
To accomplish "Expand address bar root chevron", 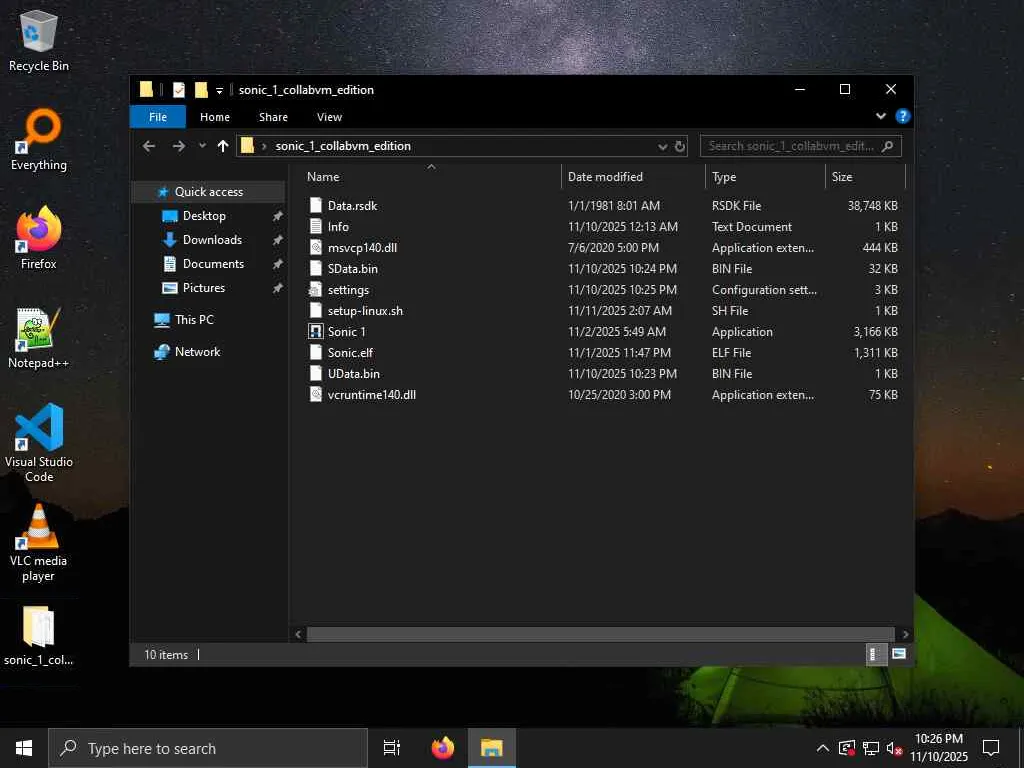I will coord(264,146).
